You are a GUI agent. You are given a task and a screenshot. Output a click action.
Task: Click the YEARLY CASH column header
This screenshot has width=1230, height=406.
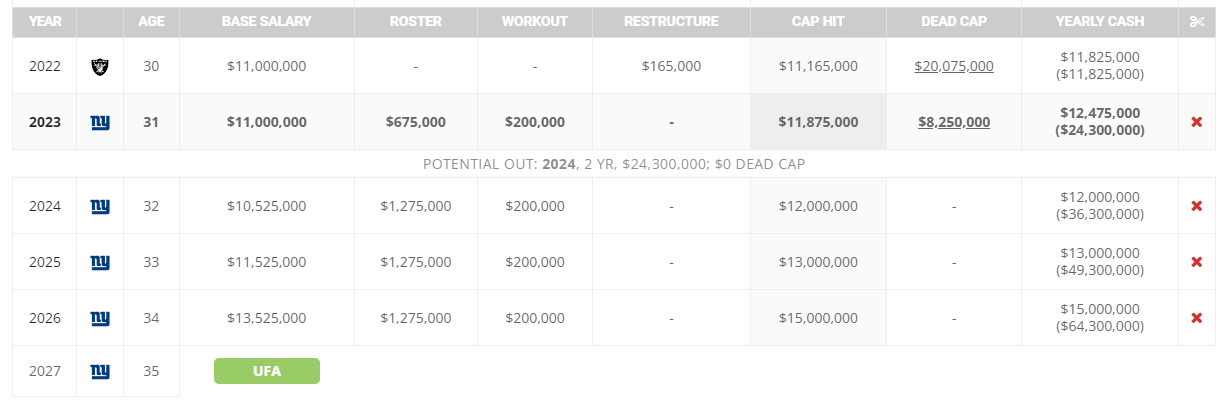point(1099,21)
